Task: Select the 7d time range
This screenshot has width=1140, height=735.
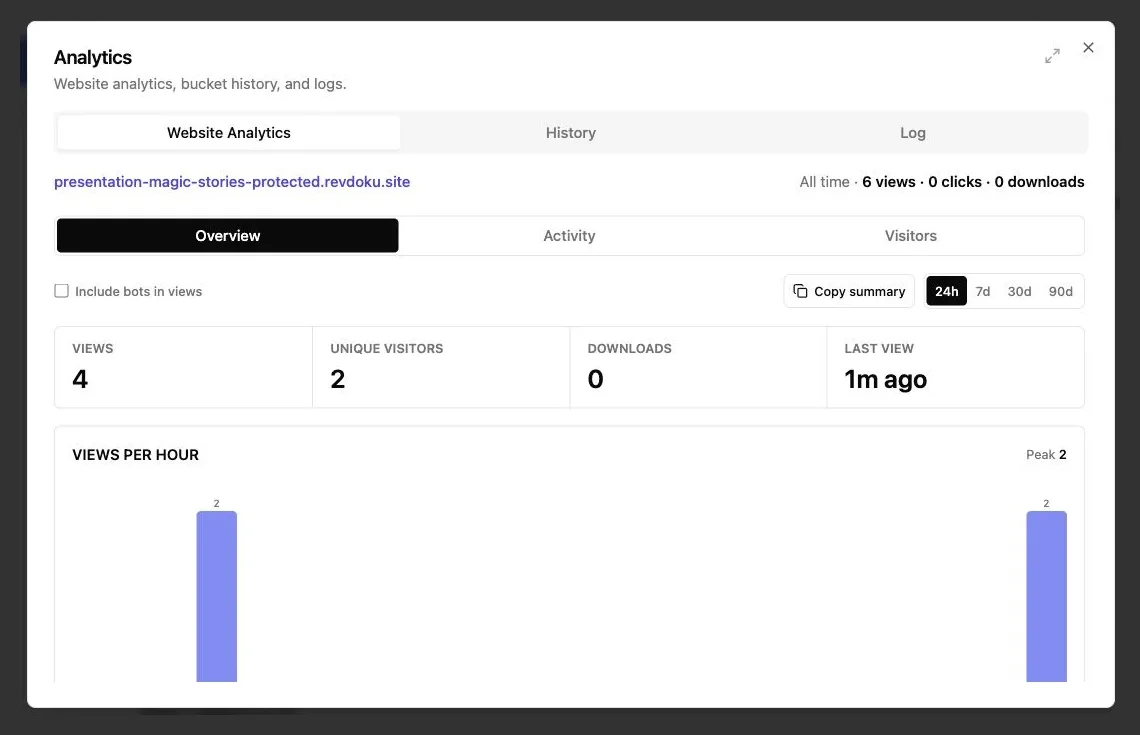Action: pyautogui.click(x=982, y=291)
